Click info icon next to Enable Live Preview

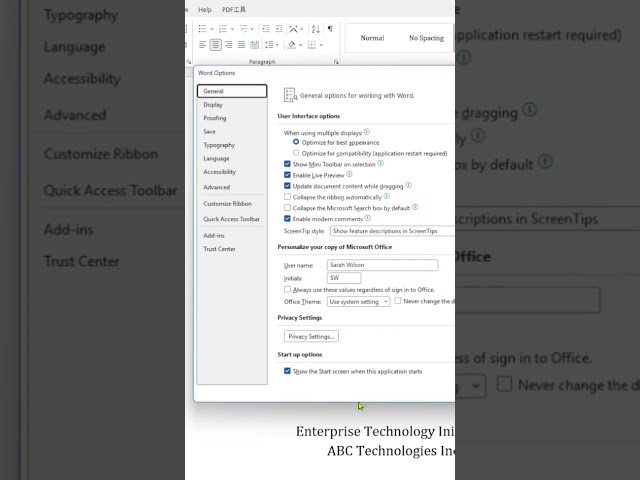[x=349, y=174]
